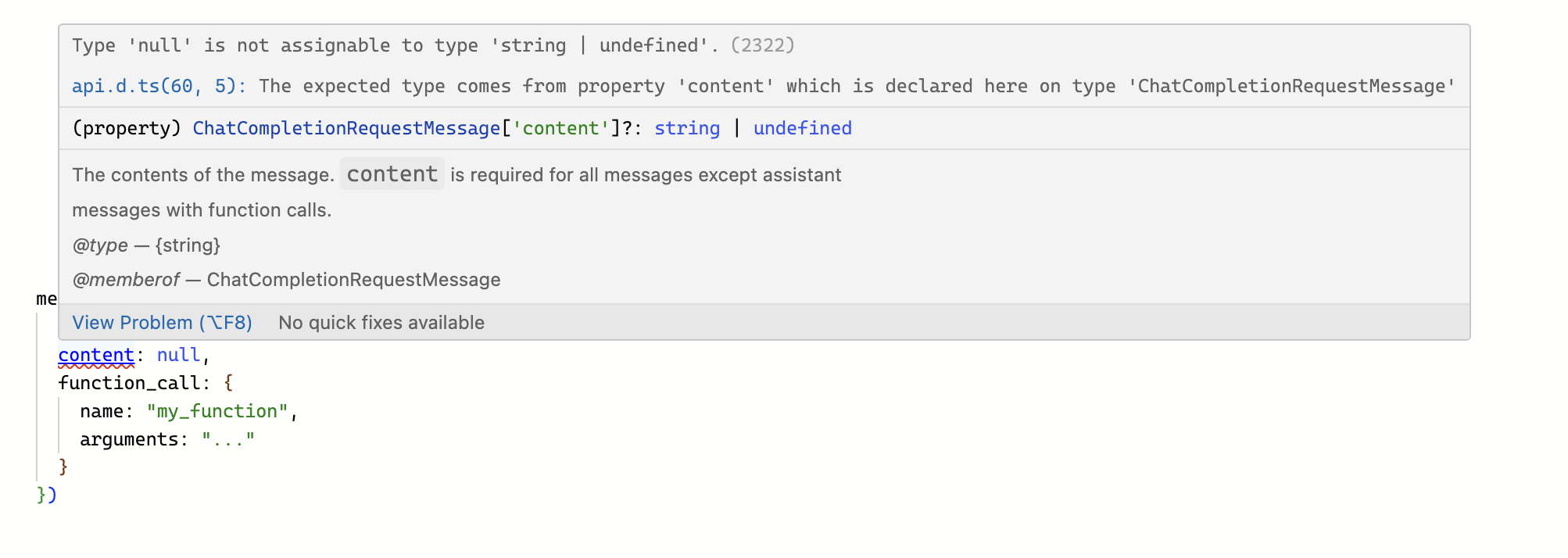Click the closing brace of the message object
1568x558 pixels.
(x=63, y=465)
